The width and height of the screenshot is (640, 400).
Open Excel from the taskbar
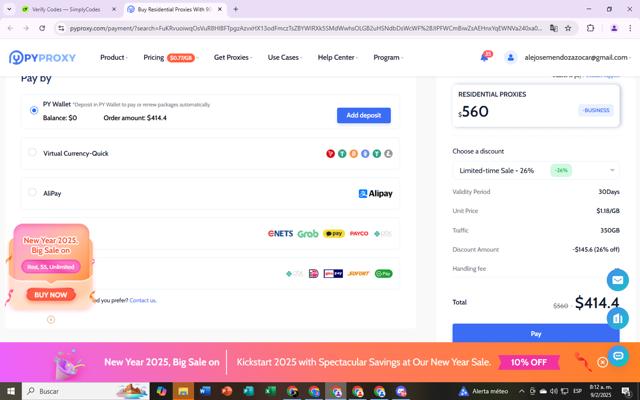click(270, 391)
